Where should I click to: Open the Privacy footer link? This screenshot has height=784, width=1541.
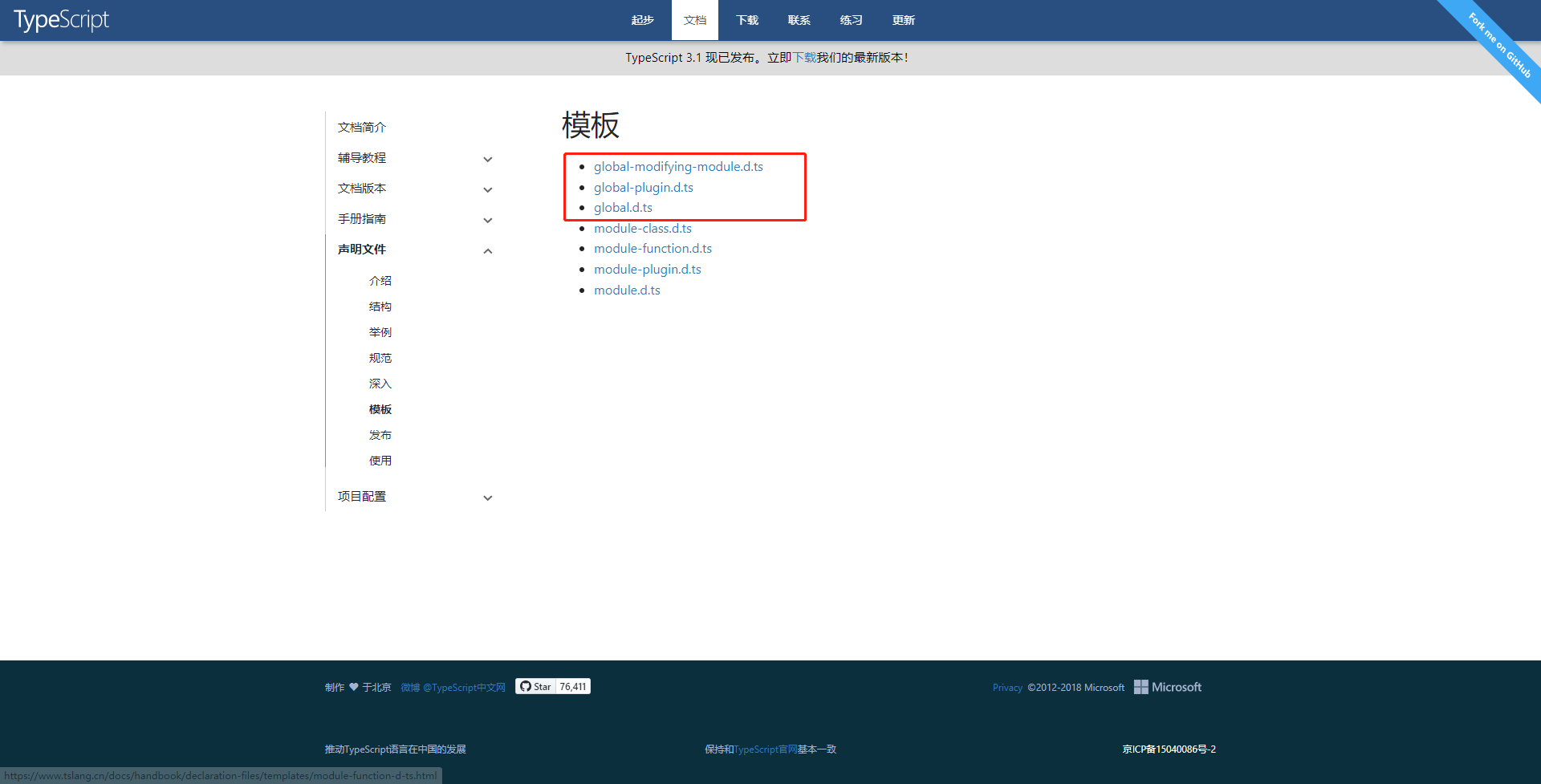click(1007, 688)
